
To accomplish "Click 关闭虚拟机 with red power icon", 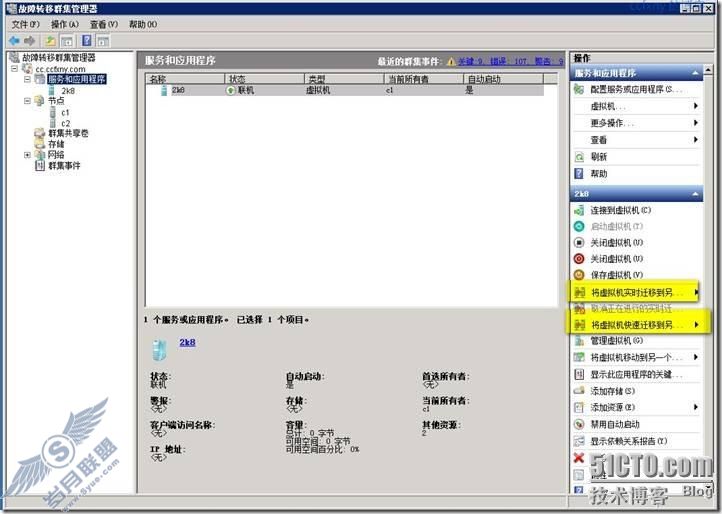I will 579,259.
